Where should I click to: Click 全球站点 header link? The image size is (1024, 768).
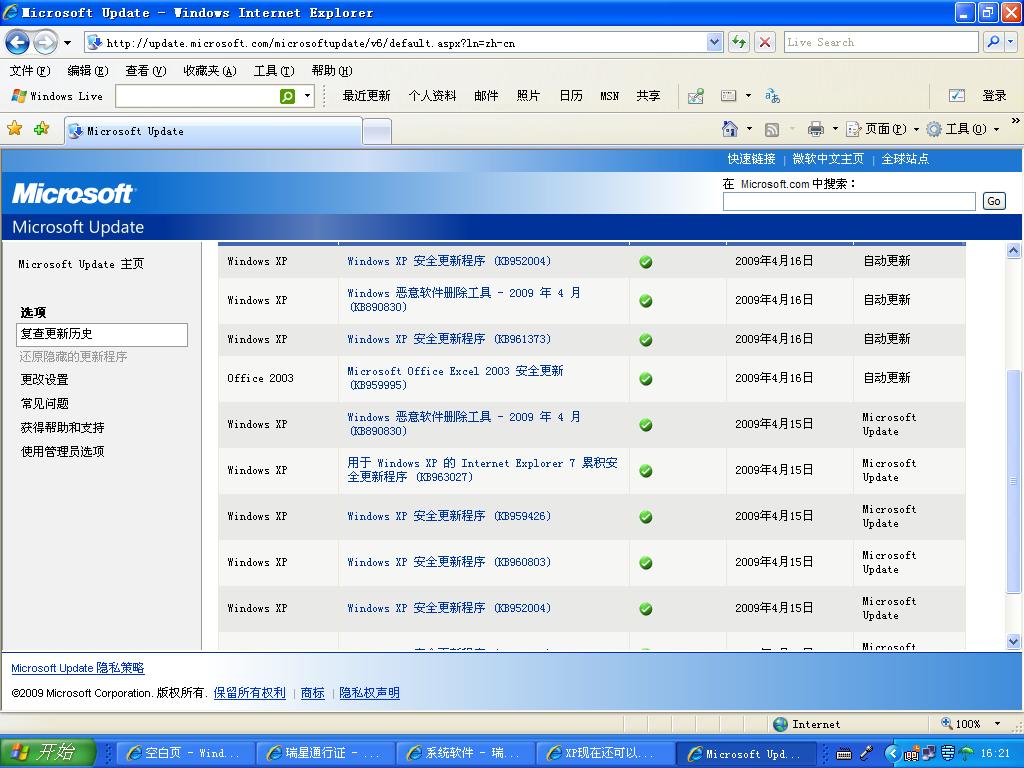point(904,159)
